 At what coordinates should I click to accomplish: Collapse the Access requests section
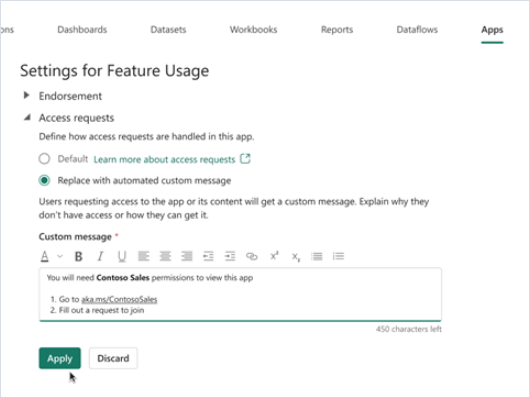point(27,118)
